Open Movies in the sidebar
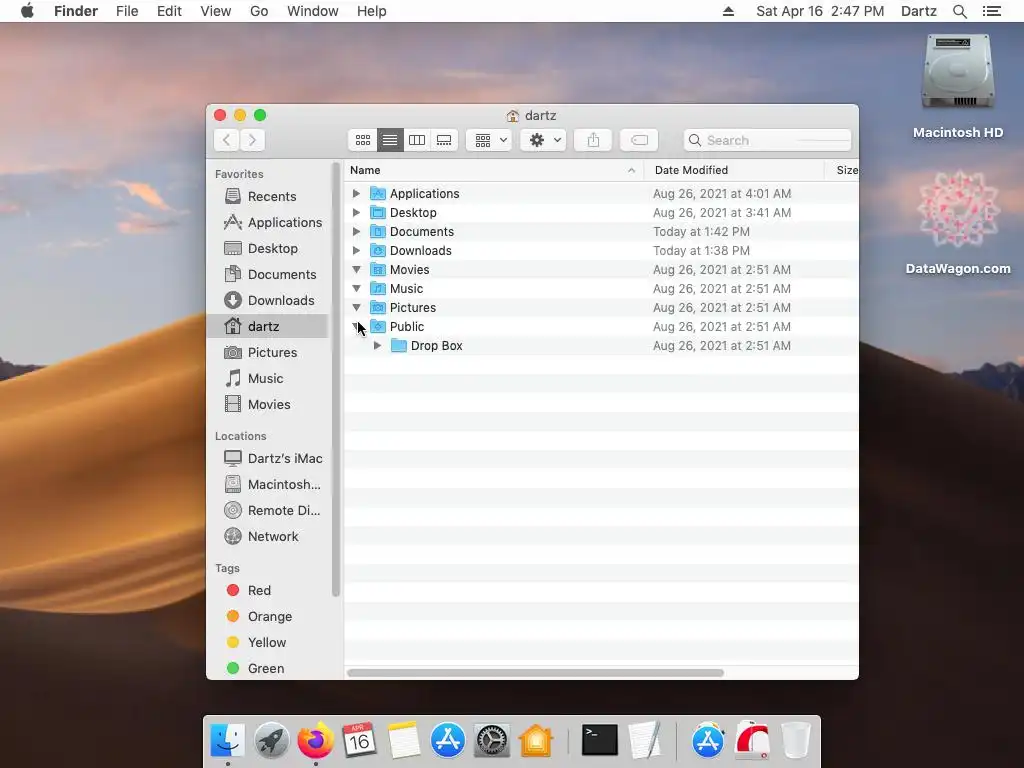 (x=268, y=405)
